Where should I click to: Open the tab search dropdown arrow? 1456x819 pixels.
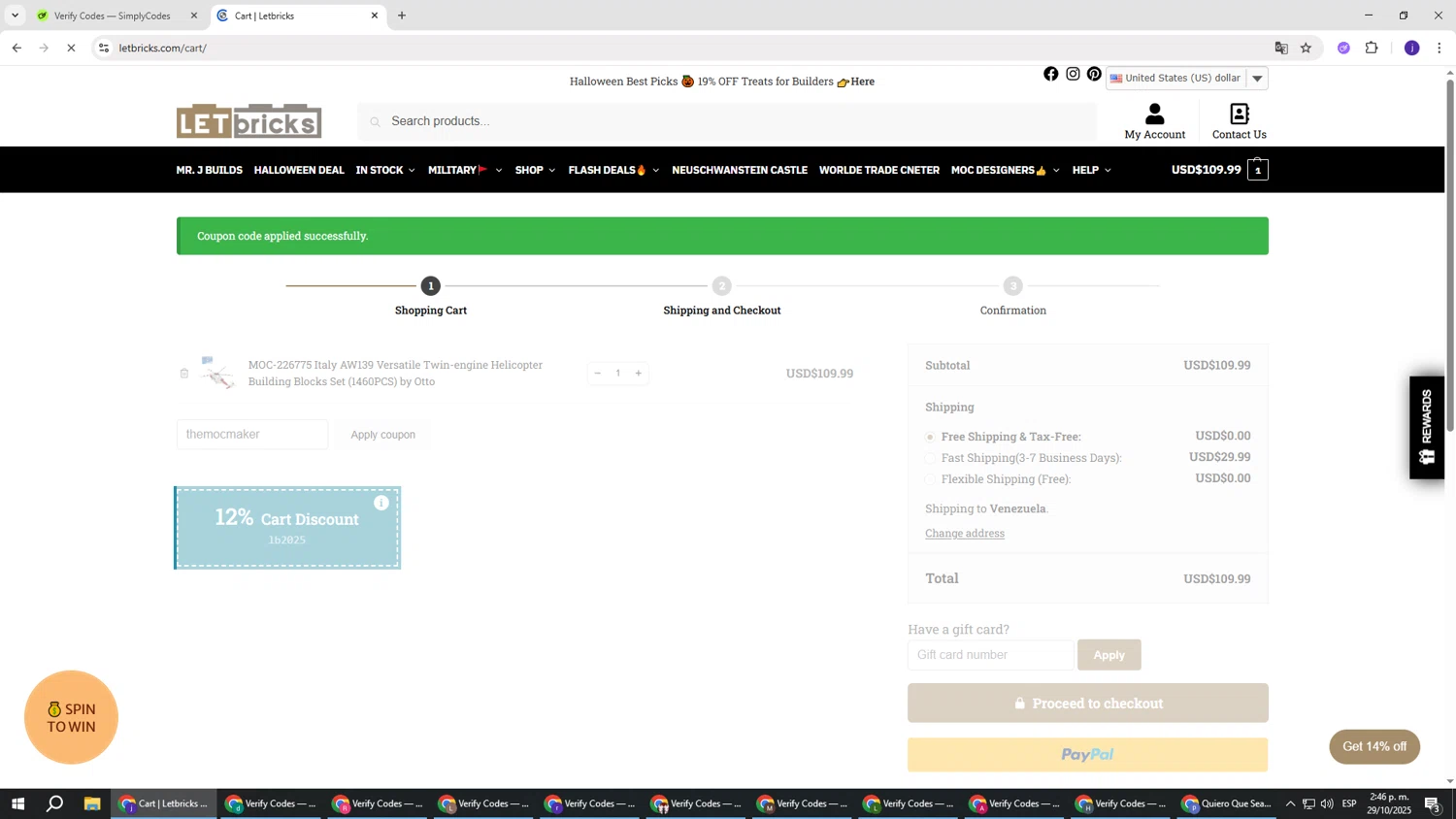click(x=15, y=16)
